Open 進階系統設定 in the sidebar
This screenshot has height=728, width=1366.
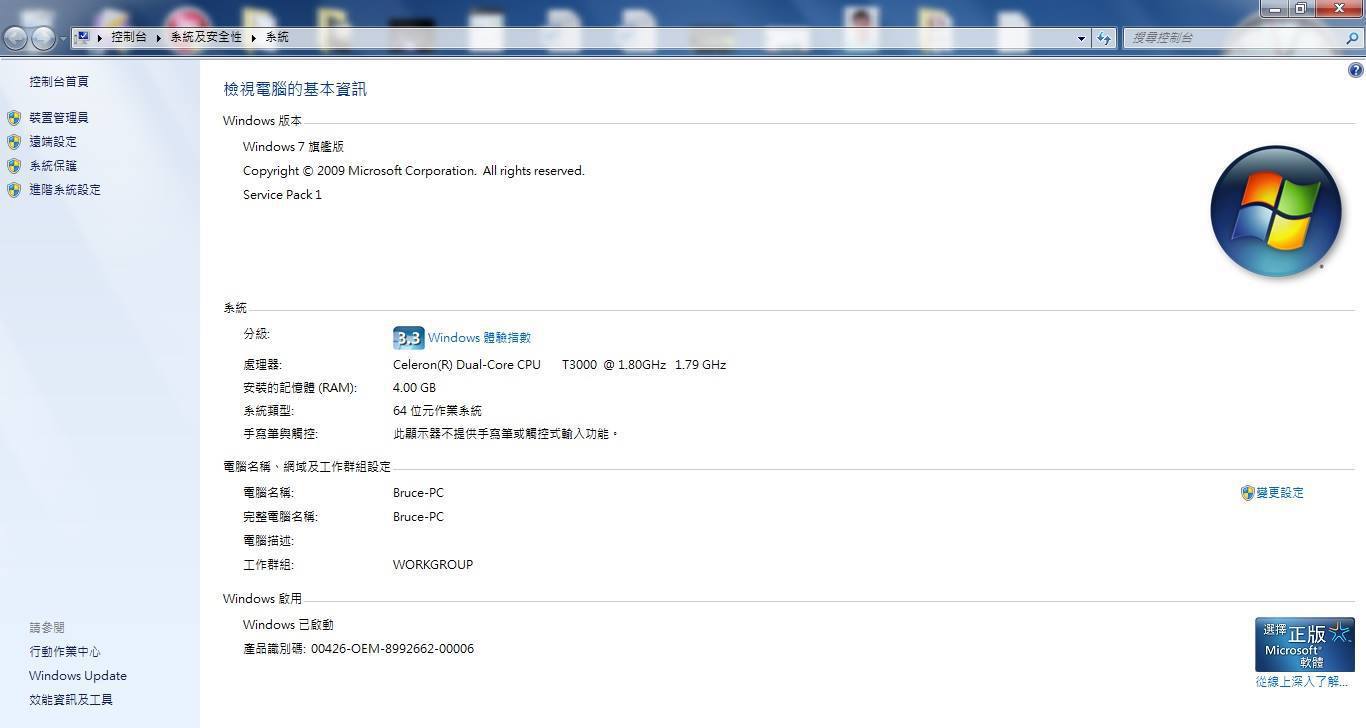coord(65,189)
